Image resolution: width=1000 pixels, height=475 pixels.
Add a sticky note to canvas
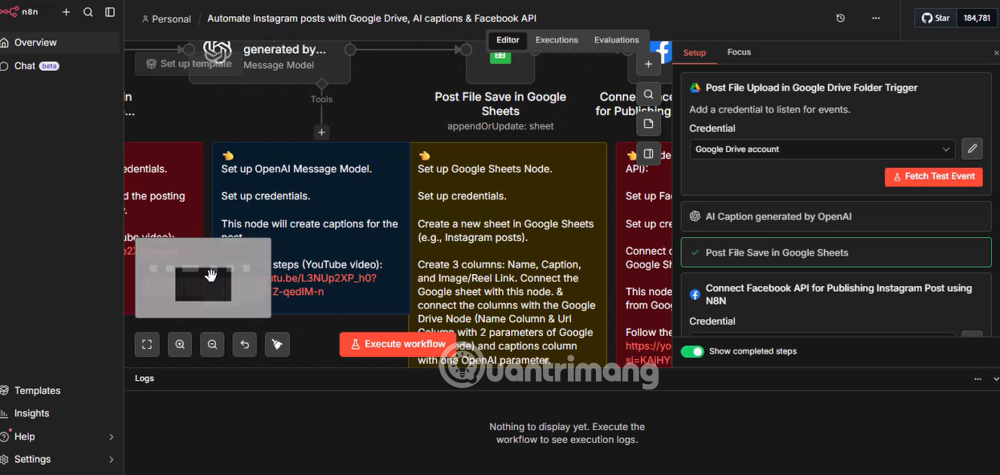(648, 124)
